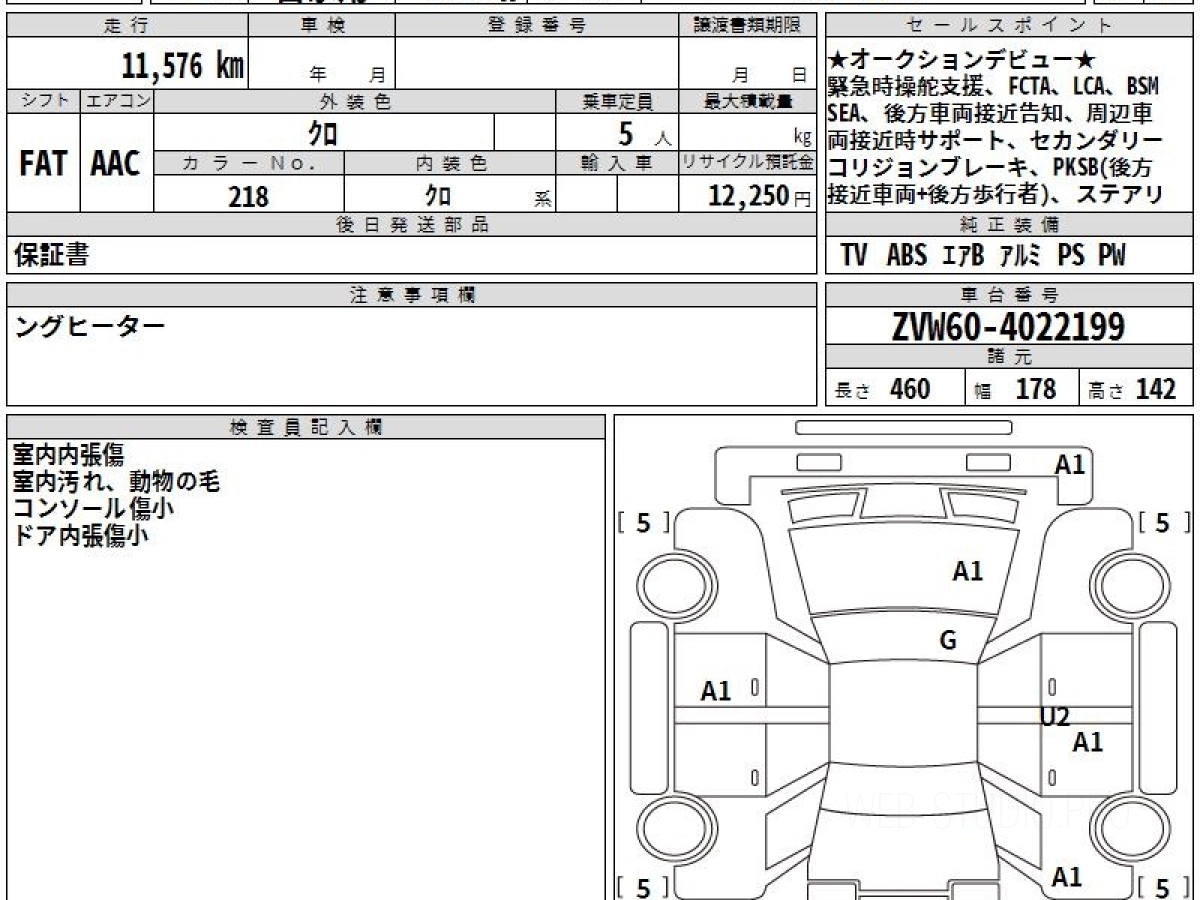Select inspector note コンソール傷小
This screenshot has width=1200, height=900.
click(93, 508)
